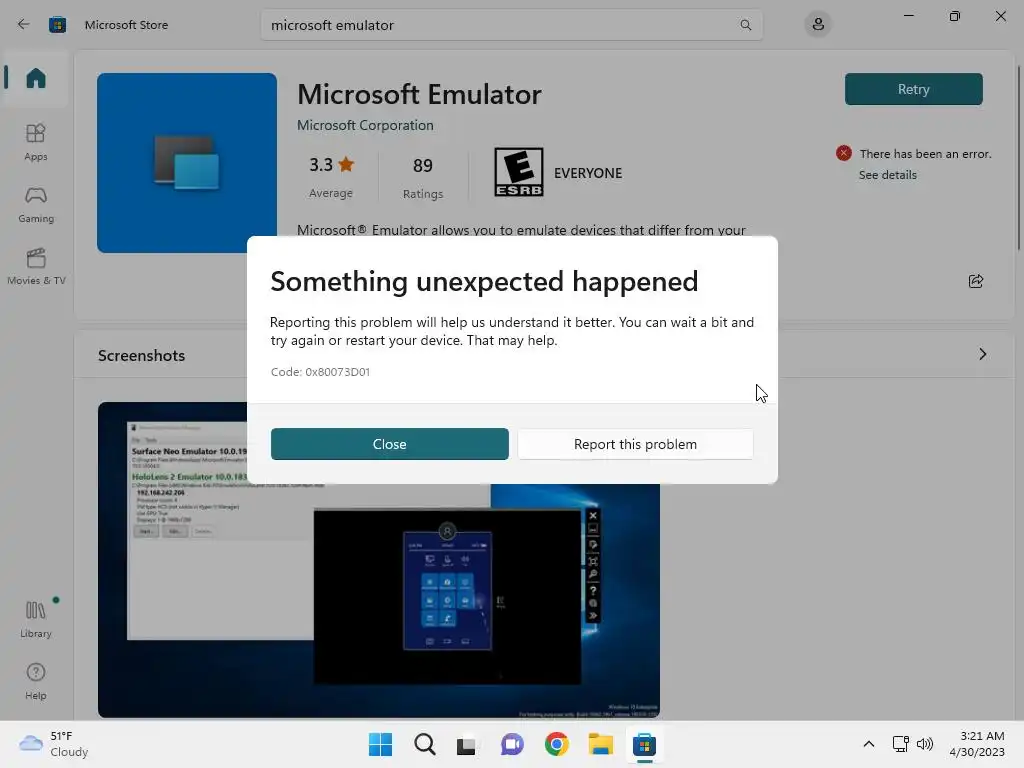Open Help in the sidebar

point(36,681)
